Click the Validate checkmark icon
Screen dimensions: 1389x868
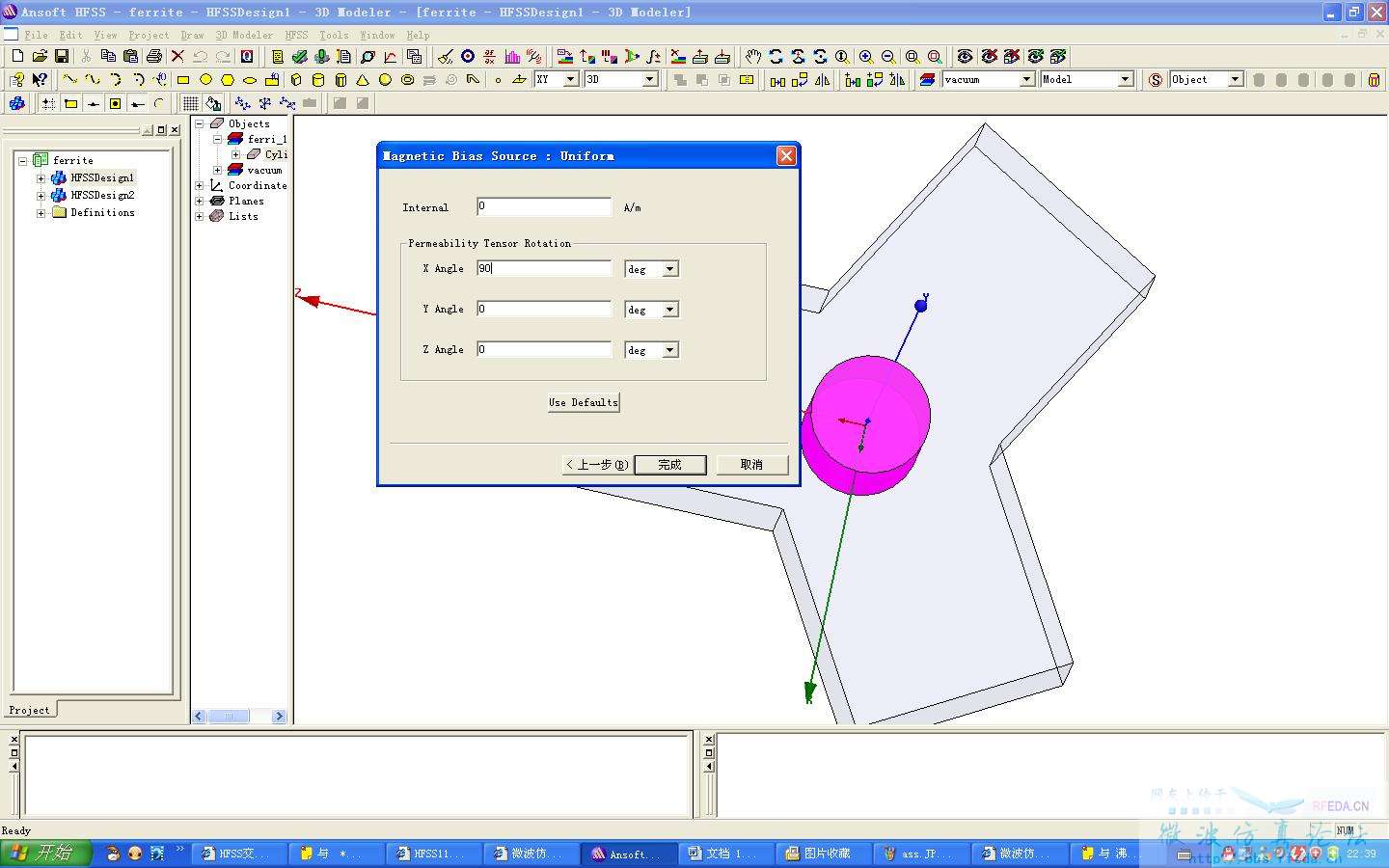click(x=300, y=57)
